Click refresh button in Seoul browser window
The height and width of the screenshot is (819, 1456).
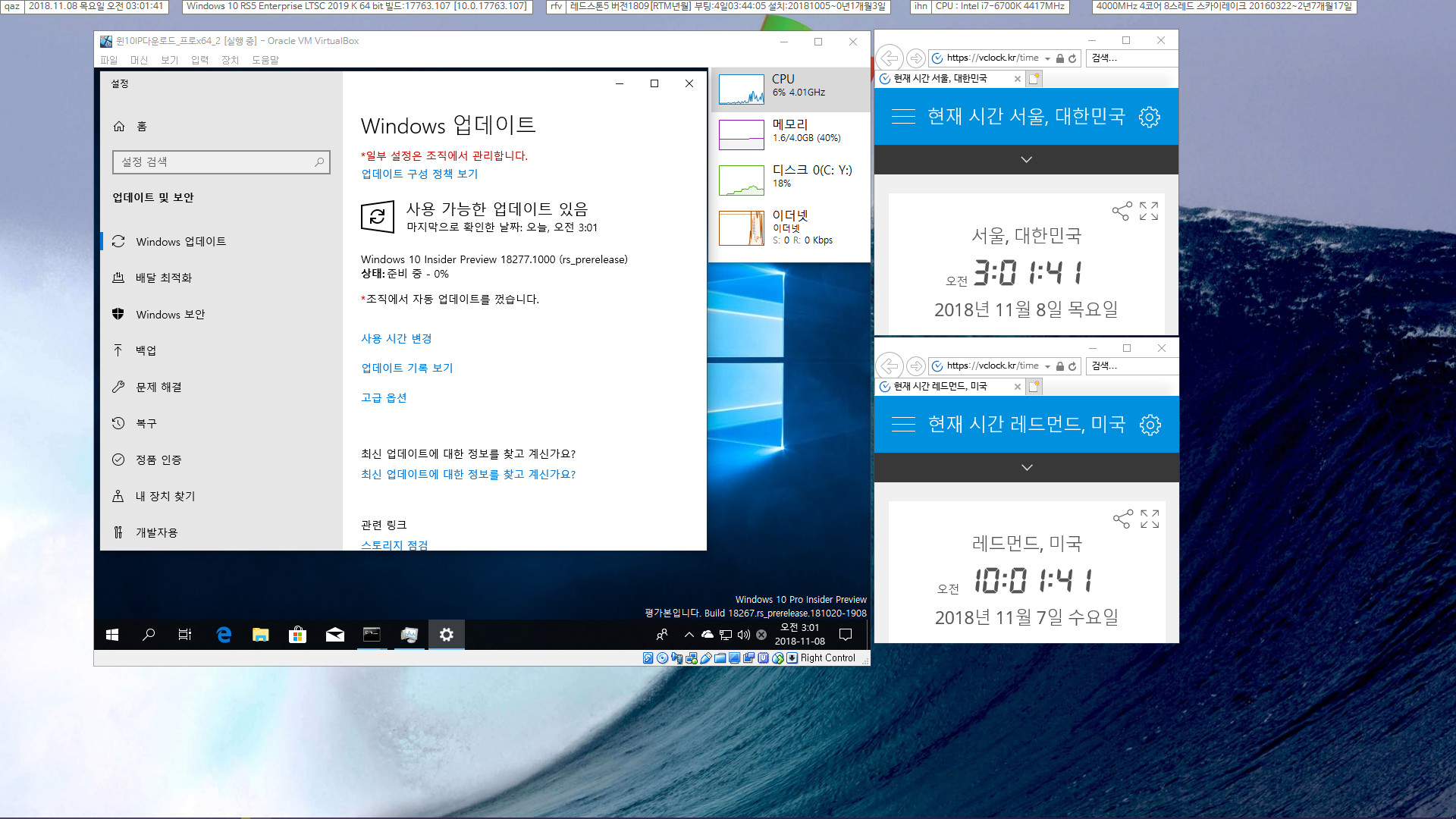pyautogui.click(x=1072, y=58)
